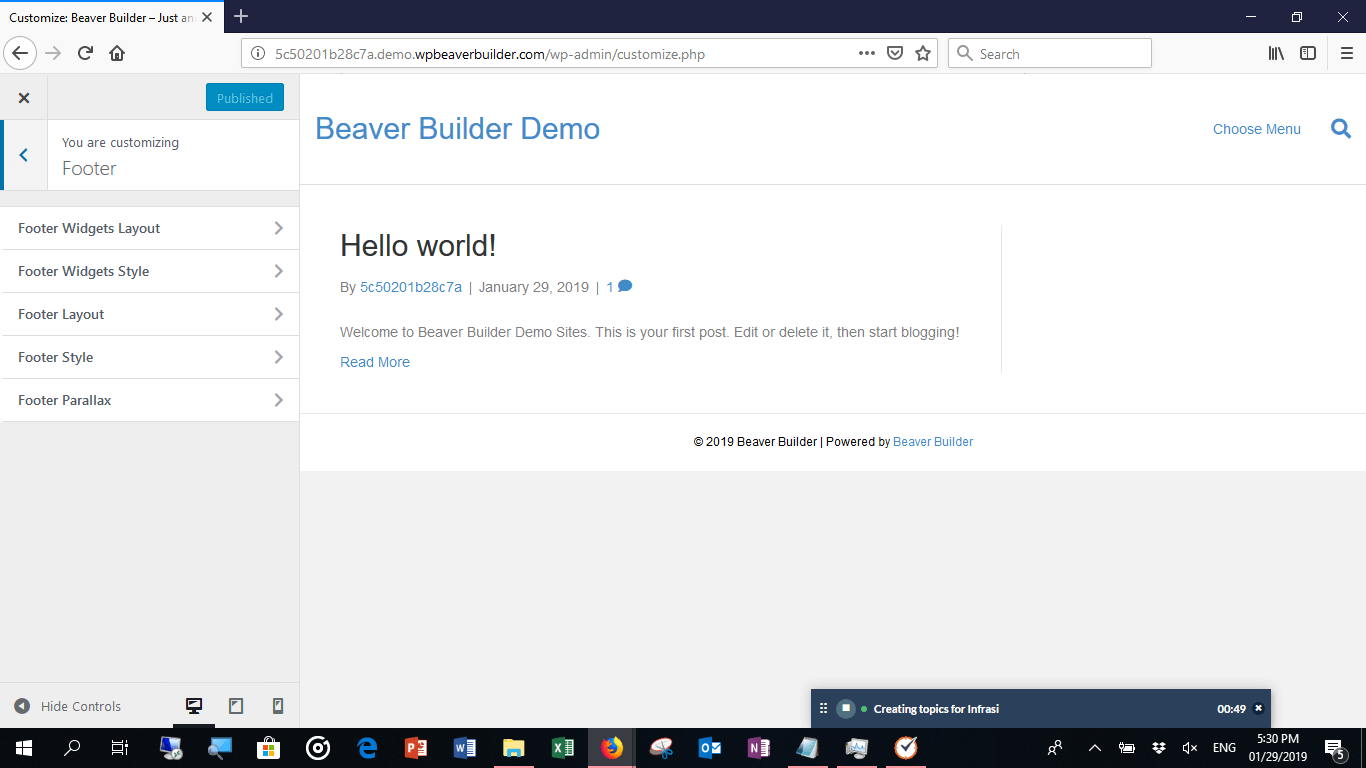
Task: Expand Footer Widgets Layout settings
Action: coord(150,228)
